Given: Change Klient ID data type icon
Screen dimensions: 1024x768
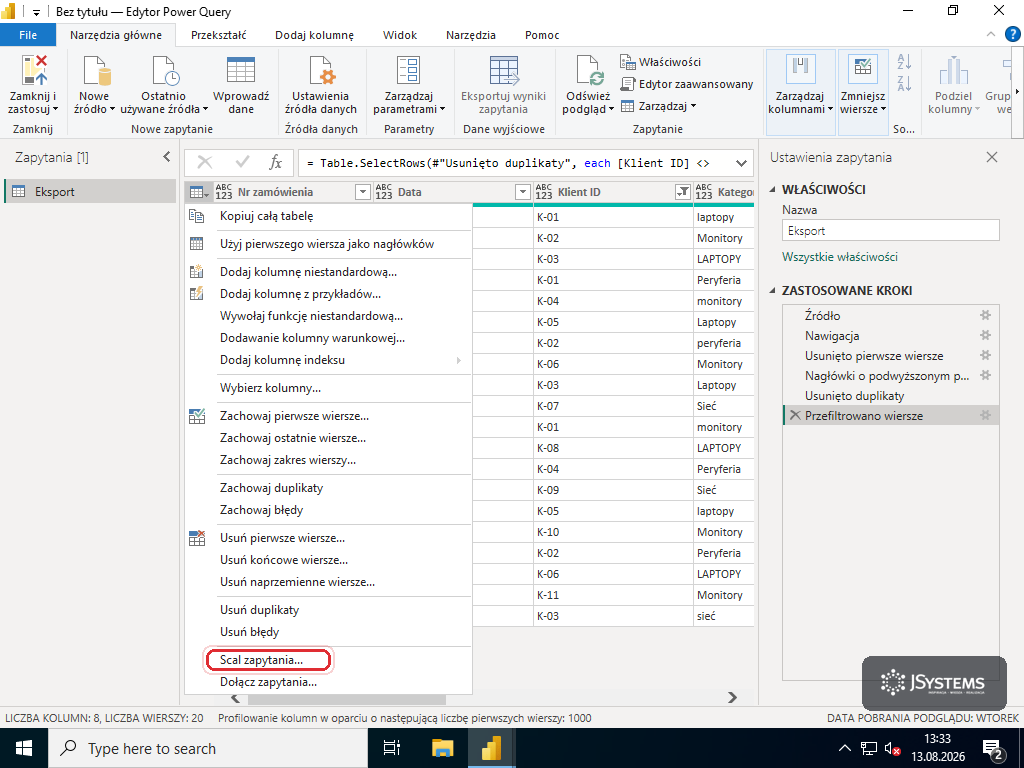Looking at the screenshot, I should coord(543,192).
